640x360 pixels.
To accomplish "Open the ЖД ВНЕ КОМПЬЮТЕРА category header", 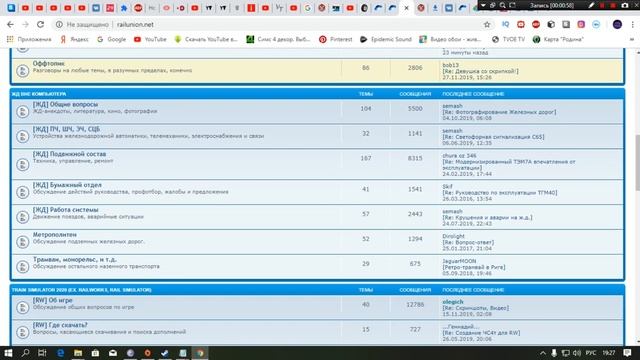I will point(39,94).
